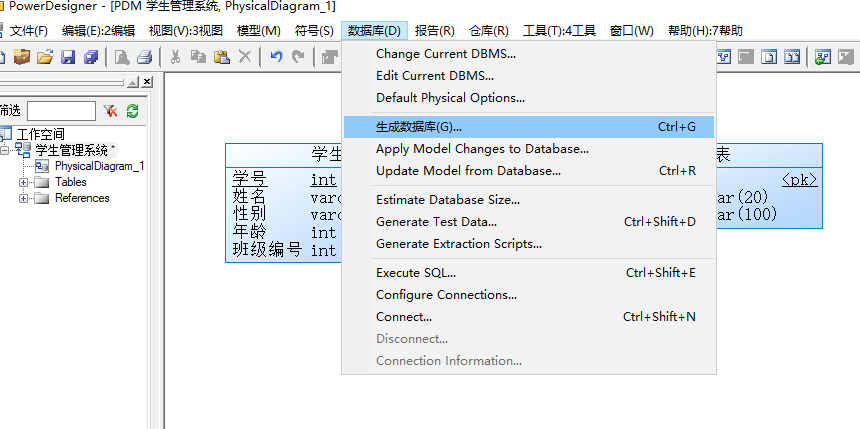Click the Print Preview toolbar icon
Viewport: 860px width, 429px height.
[122, 57]
